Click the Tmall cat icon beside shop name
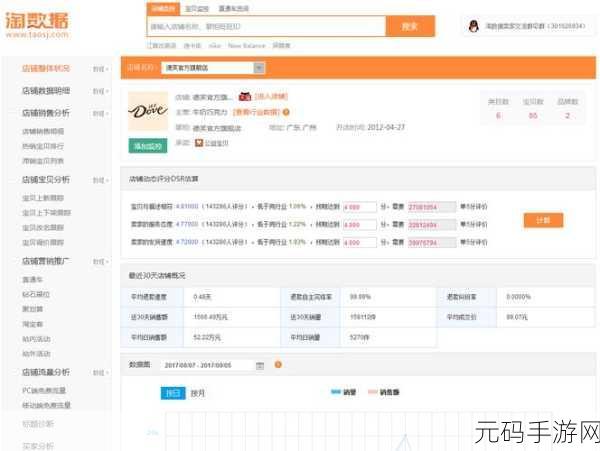 (245, 96)
